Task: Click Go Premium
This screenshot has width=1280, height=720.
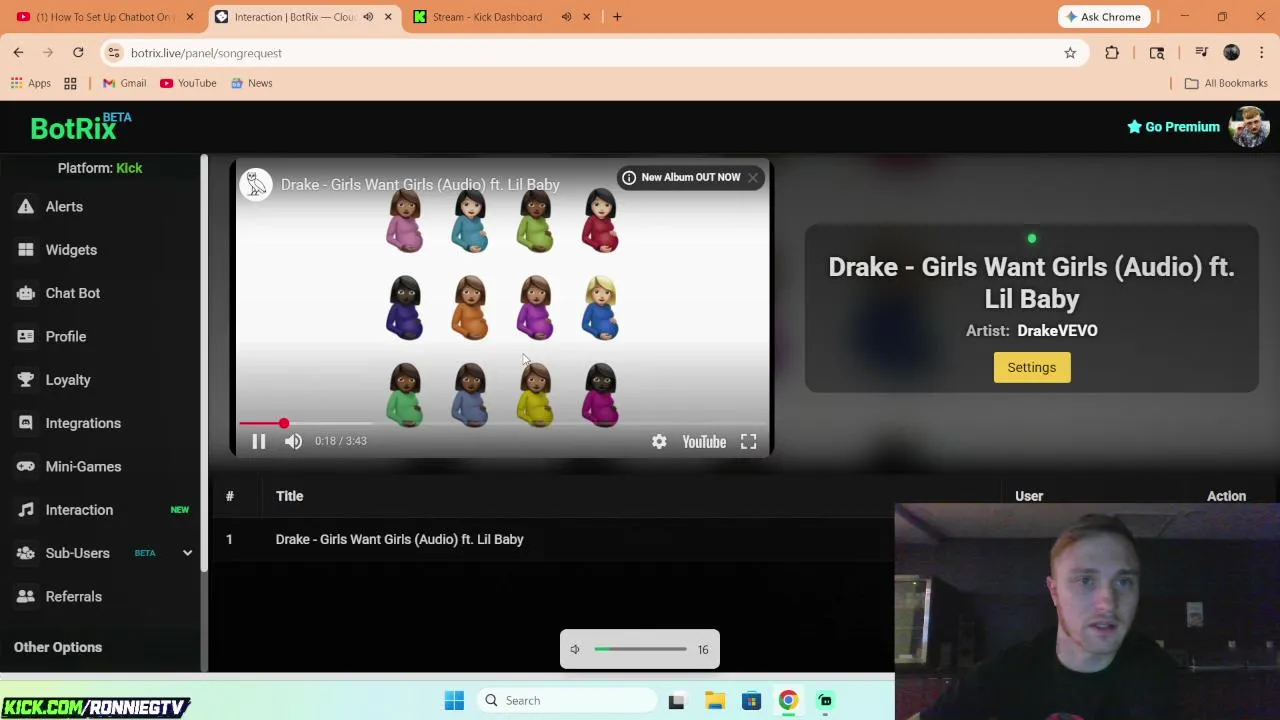Action: click(x=1173, y=127)
